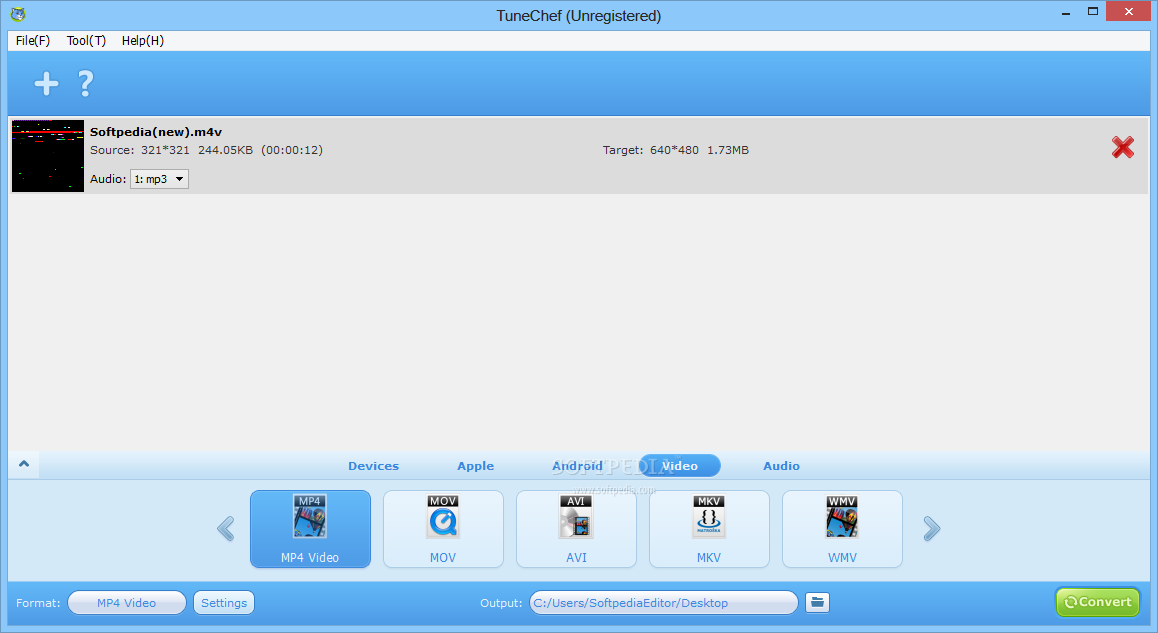Click the Target: 640*480 1.73MB text

(x=676, y=150)
